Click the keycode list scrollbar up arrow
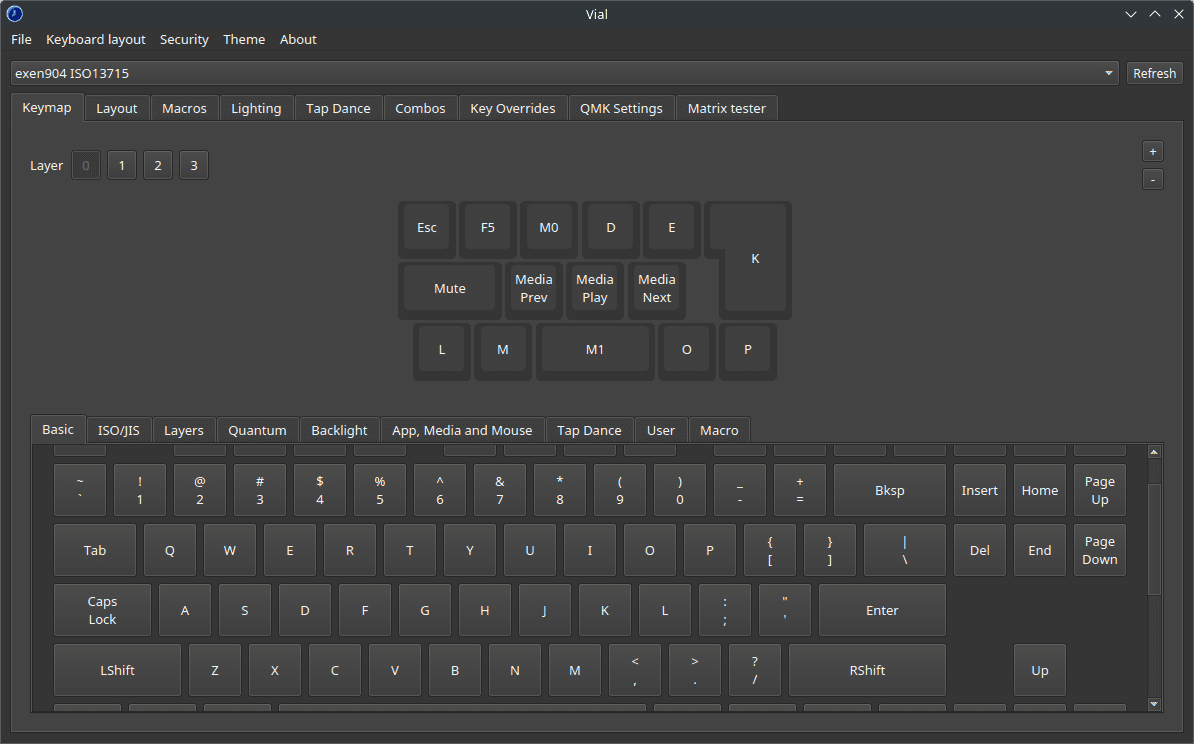1194x744 pixels. (1154, 452)
